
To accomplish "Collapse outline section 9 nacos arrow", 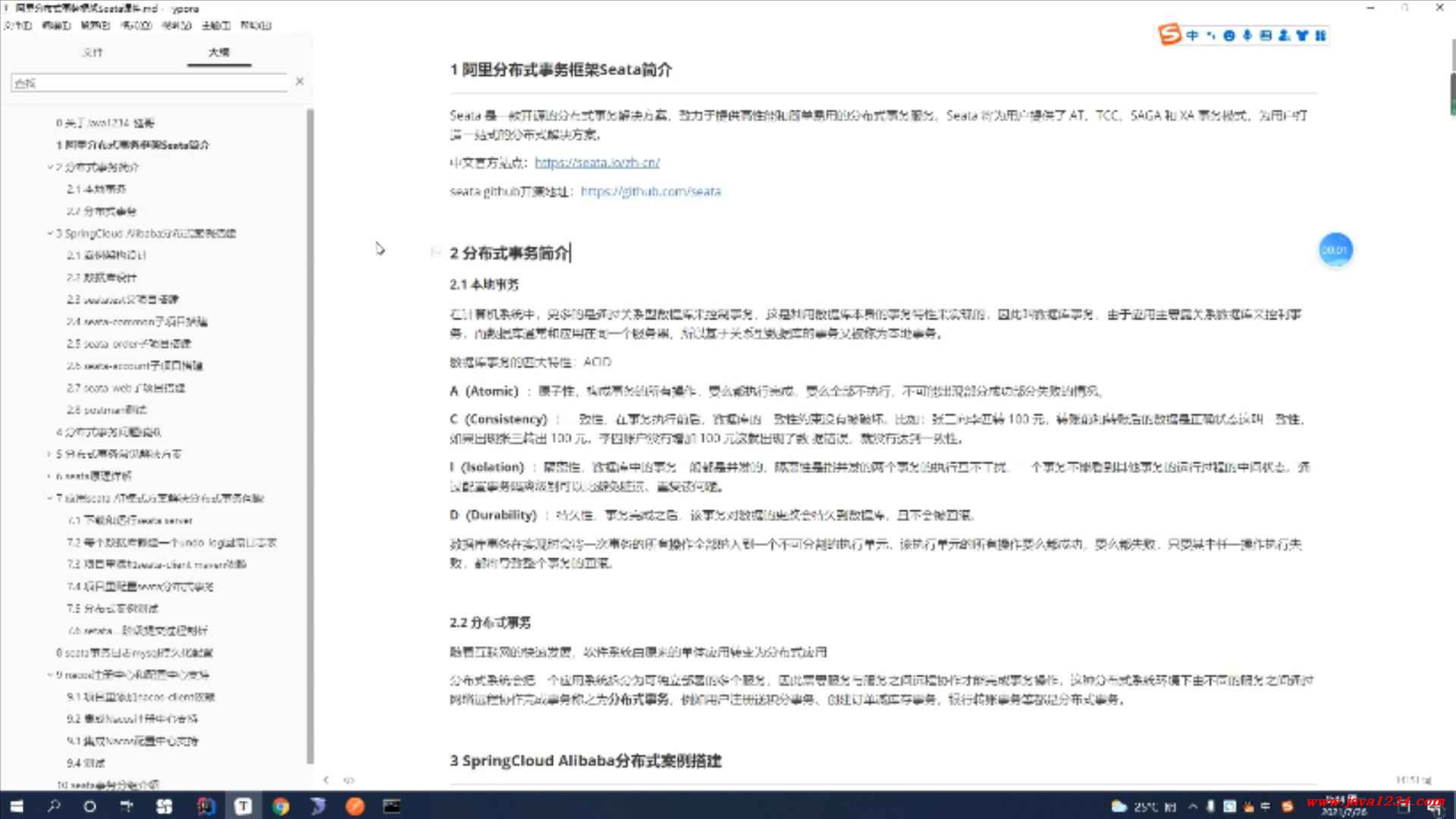I will pos(50,675).
